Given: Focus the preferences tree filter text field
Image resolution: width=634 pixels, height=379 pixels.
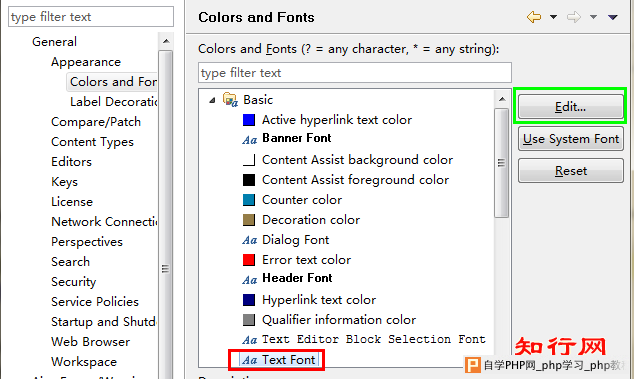Looking at the screenshot, I should [91, 17].
